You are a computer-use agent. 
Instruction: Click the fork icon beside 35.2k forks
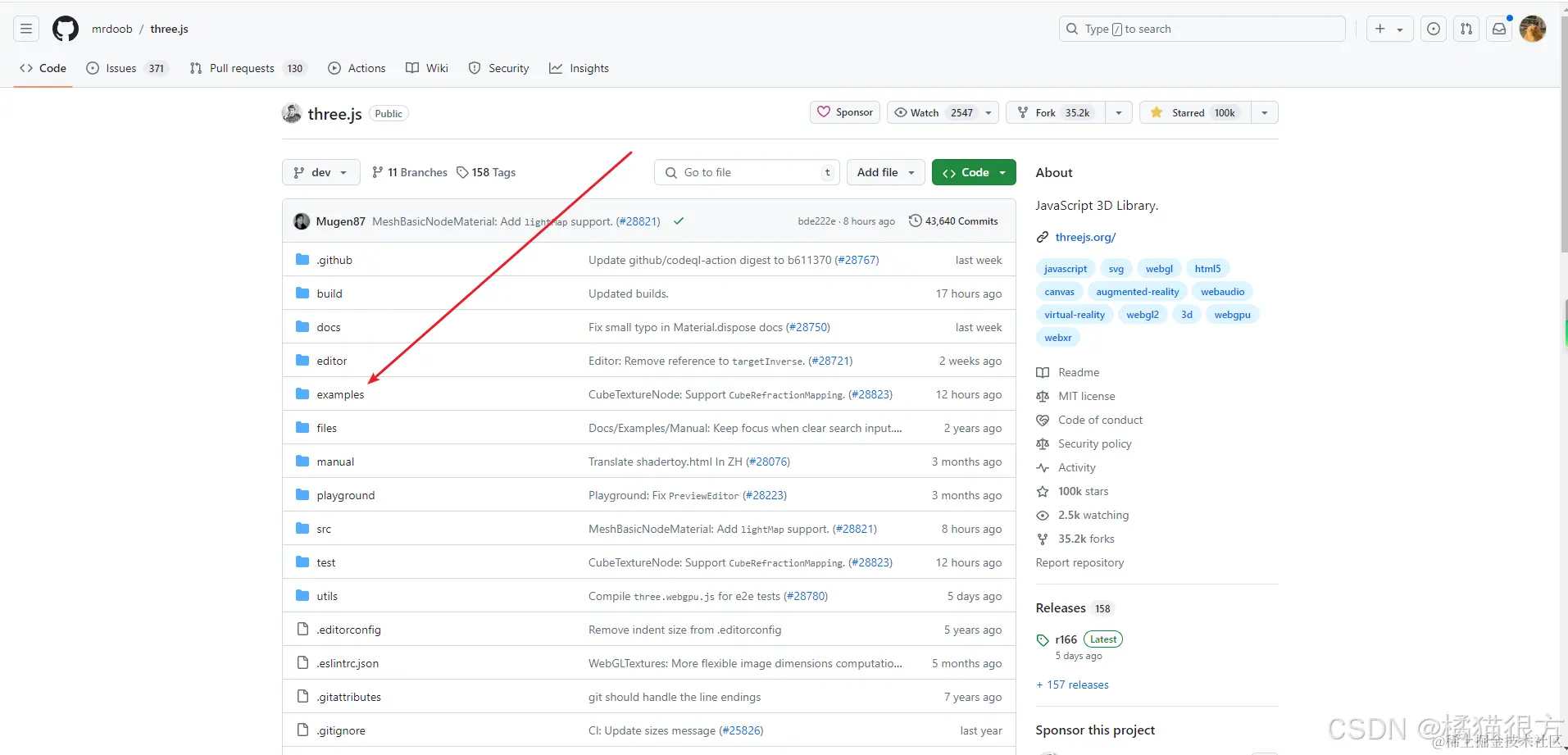pos(1043,539)
